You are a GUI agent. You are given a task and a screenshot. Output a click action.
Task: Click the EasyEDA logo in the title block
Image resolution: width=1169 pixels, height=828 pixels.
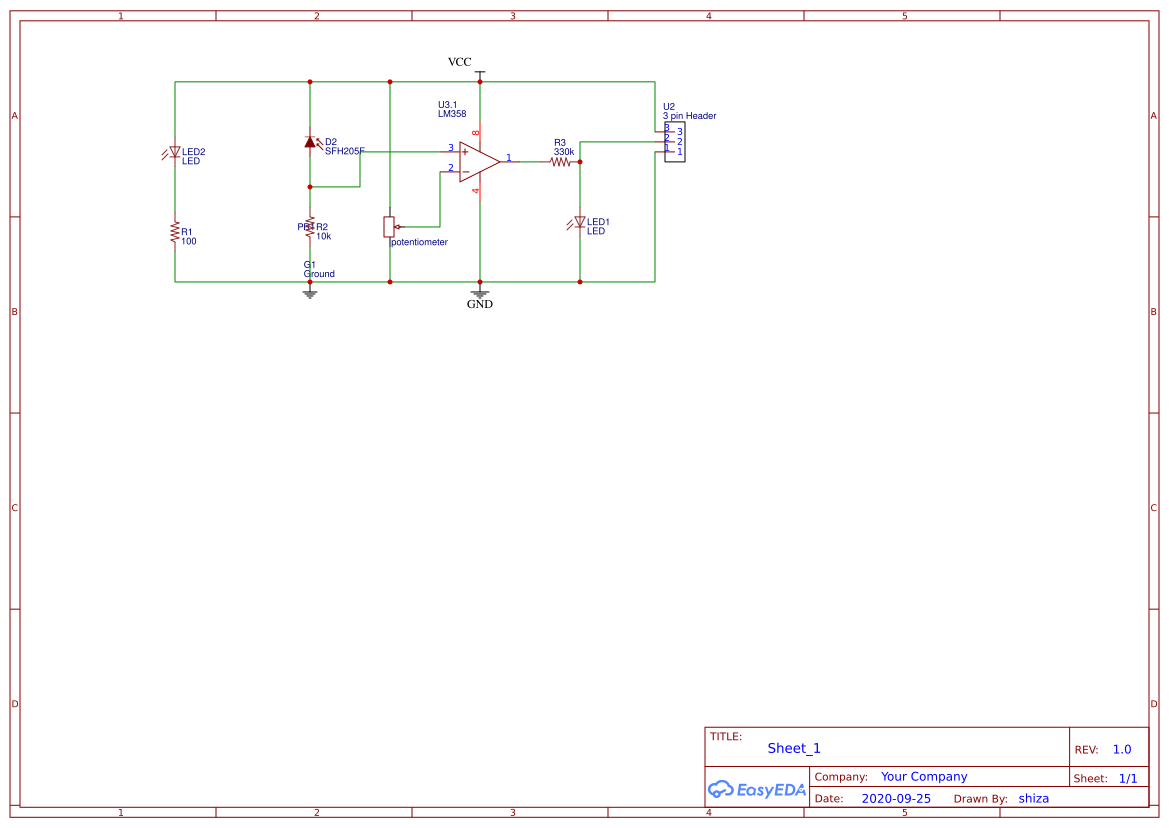(755, 789)
